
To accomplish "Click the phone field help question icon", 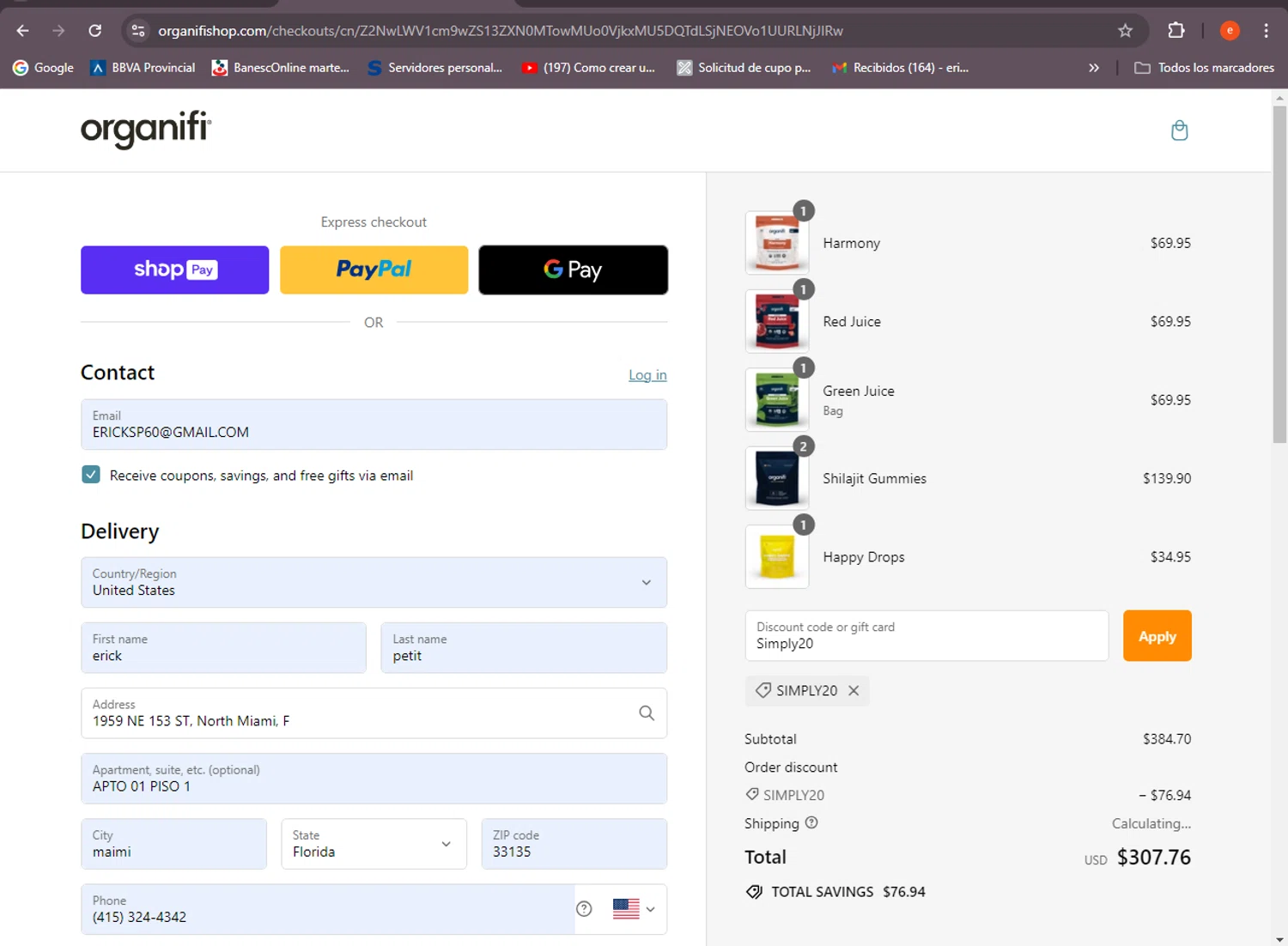I will pyautogui.click(x=584, y=909).
